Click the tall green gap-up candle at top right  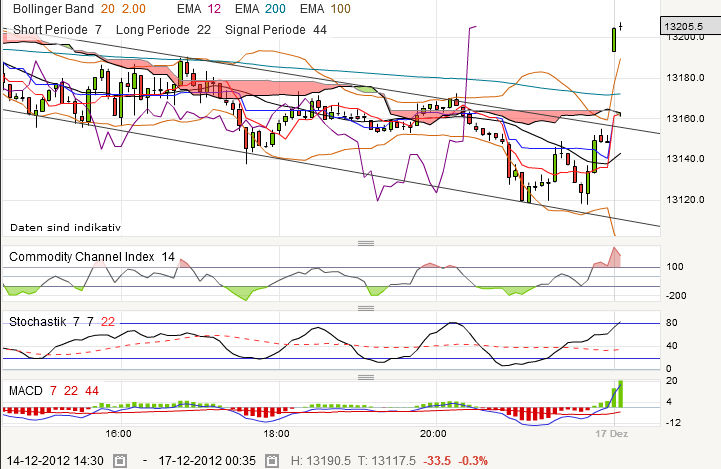tap(614, 40)
